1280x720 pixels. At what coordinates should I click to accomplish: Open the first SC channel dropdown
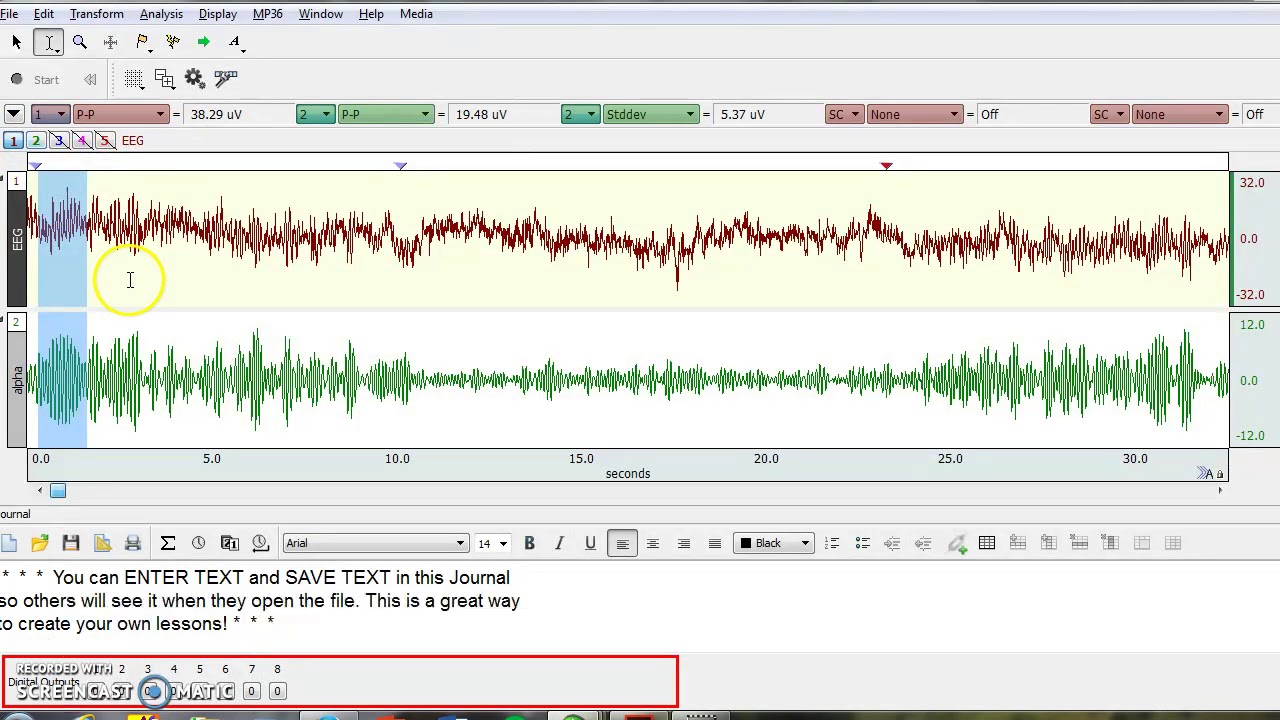coord(844,115)
